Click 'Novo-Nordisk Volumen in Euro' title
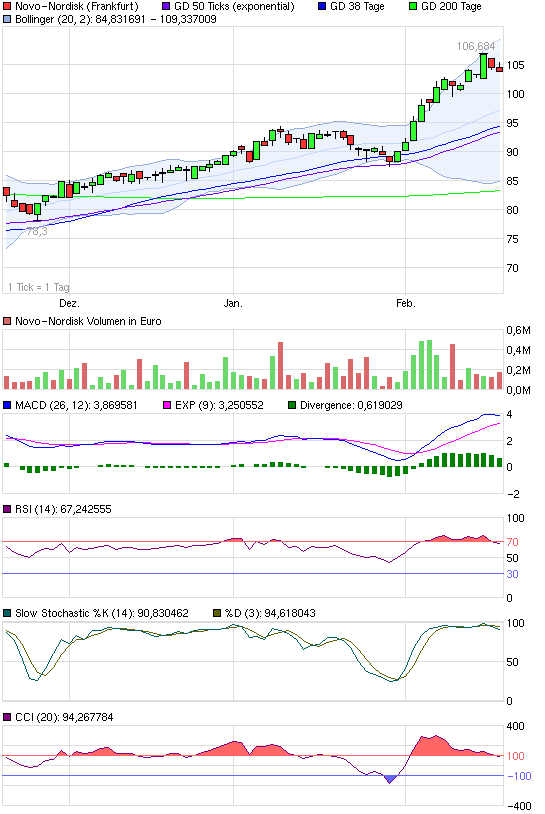The width and height of the screenshot is (545, 814). click(88, 321)
